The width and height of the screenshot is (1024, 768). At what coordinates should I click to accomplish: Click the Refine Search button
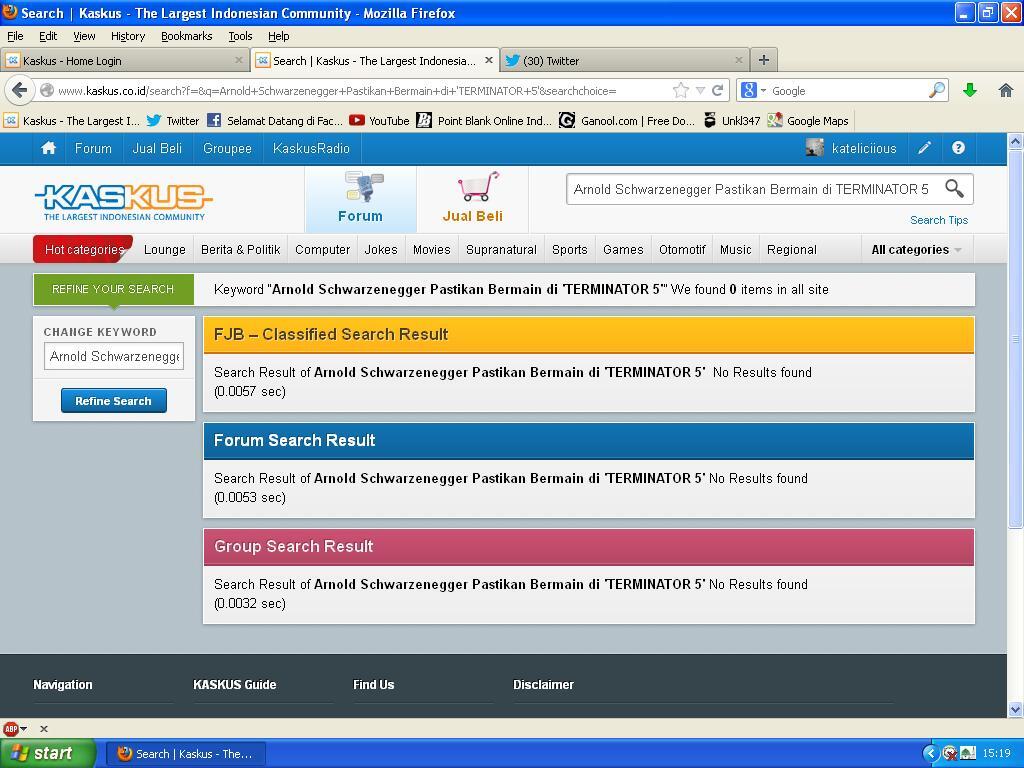(114, 400)
